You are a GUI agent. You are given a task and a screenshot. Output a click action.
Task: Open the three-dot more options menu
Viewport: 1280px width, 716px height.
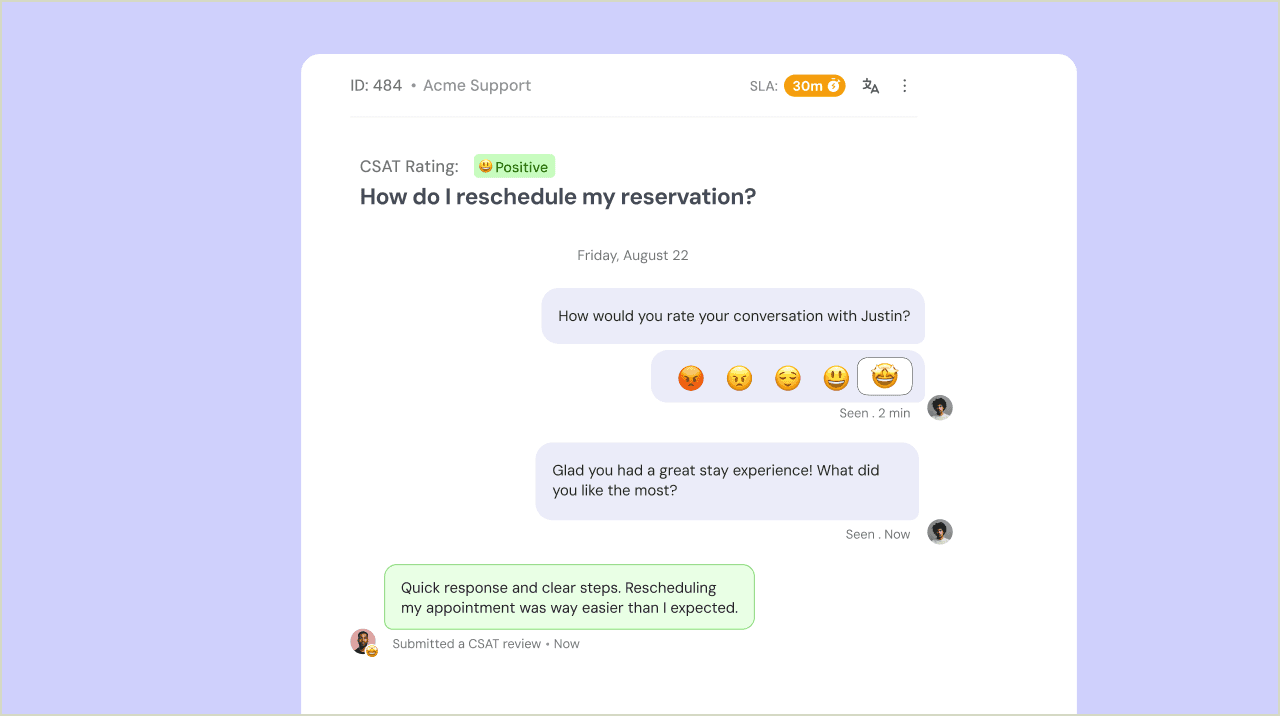coord(905,86)
